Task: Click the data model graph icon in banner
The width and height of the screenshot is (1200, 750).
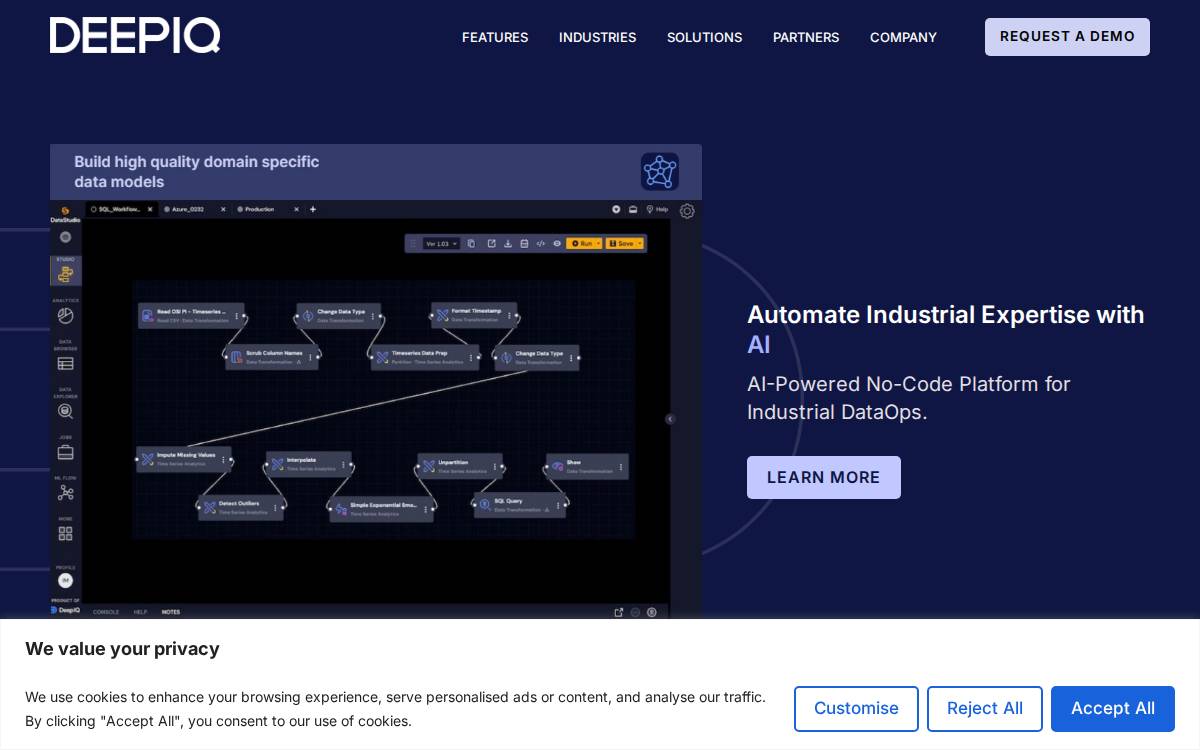Action: coord(660,172)
